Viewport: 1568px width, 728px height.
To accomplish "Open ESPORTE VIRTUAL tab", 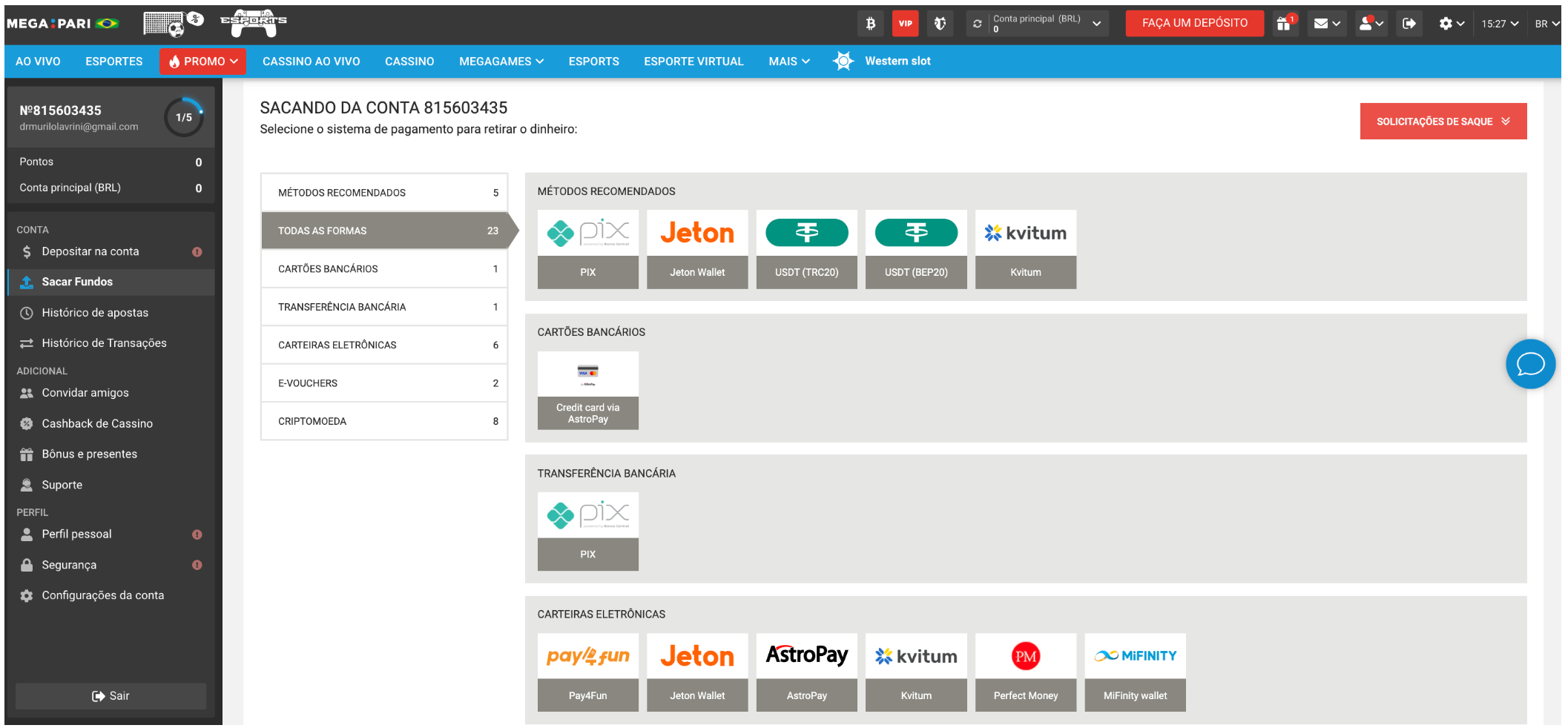I will click(x=694, y=62).
